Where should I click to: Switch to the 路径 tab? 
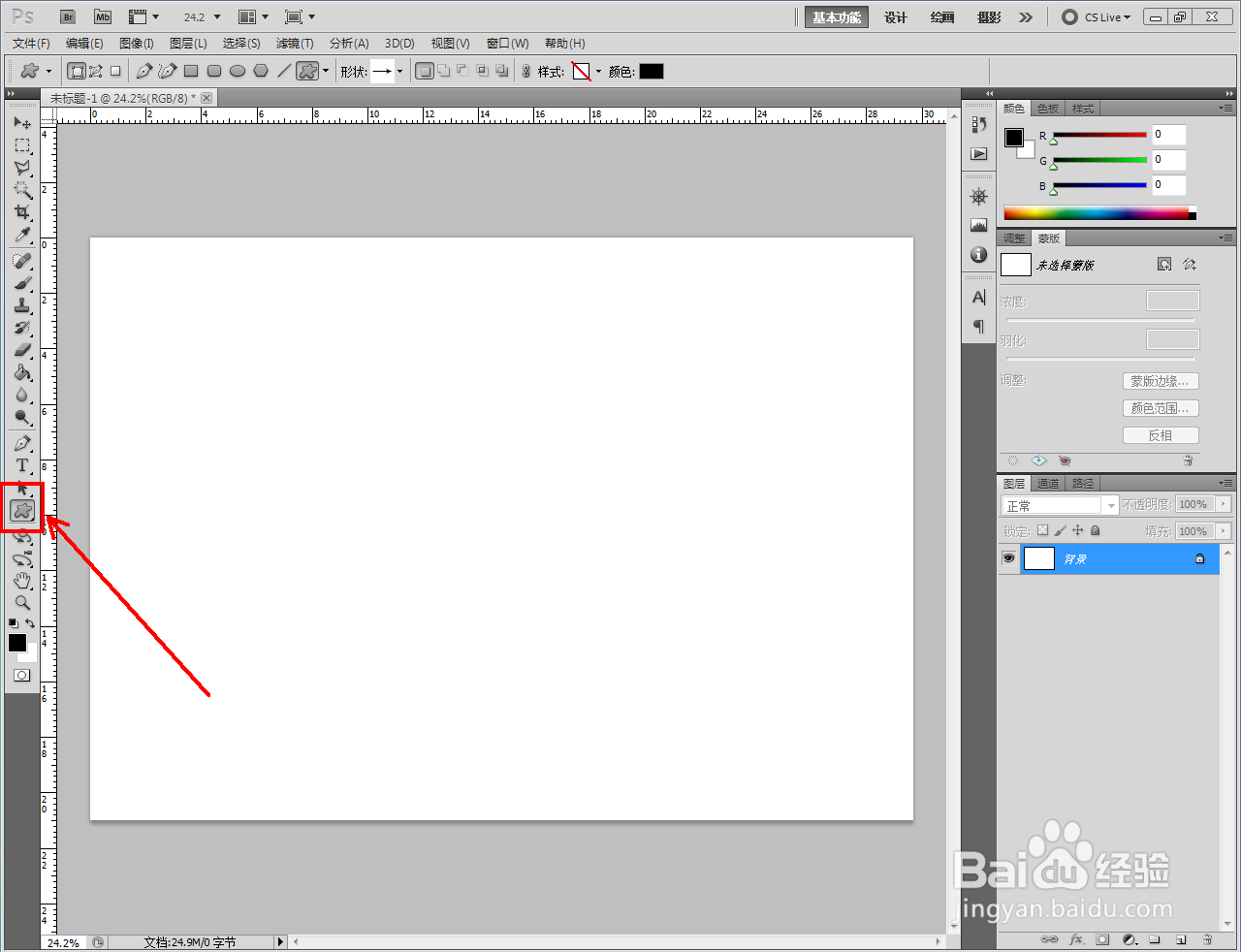point(1083,484)
